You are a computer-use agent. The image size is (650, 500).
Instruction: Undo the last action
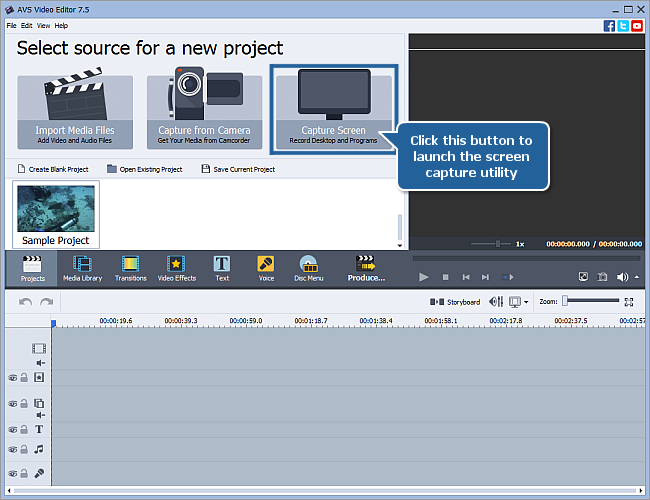click(x=25, y=302)
